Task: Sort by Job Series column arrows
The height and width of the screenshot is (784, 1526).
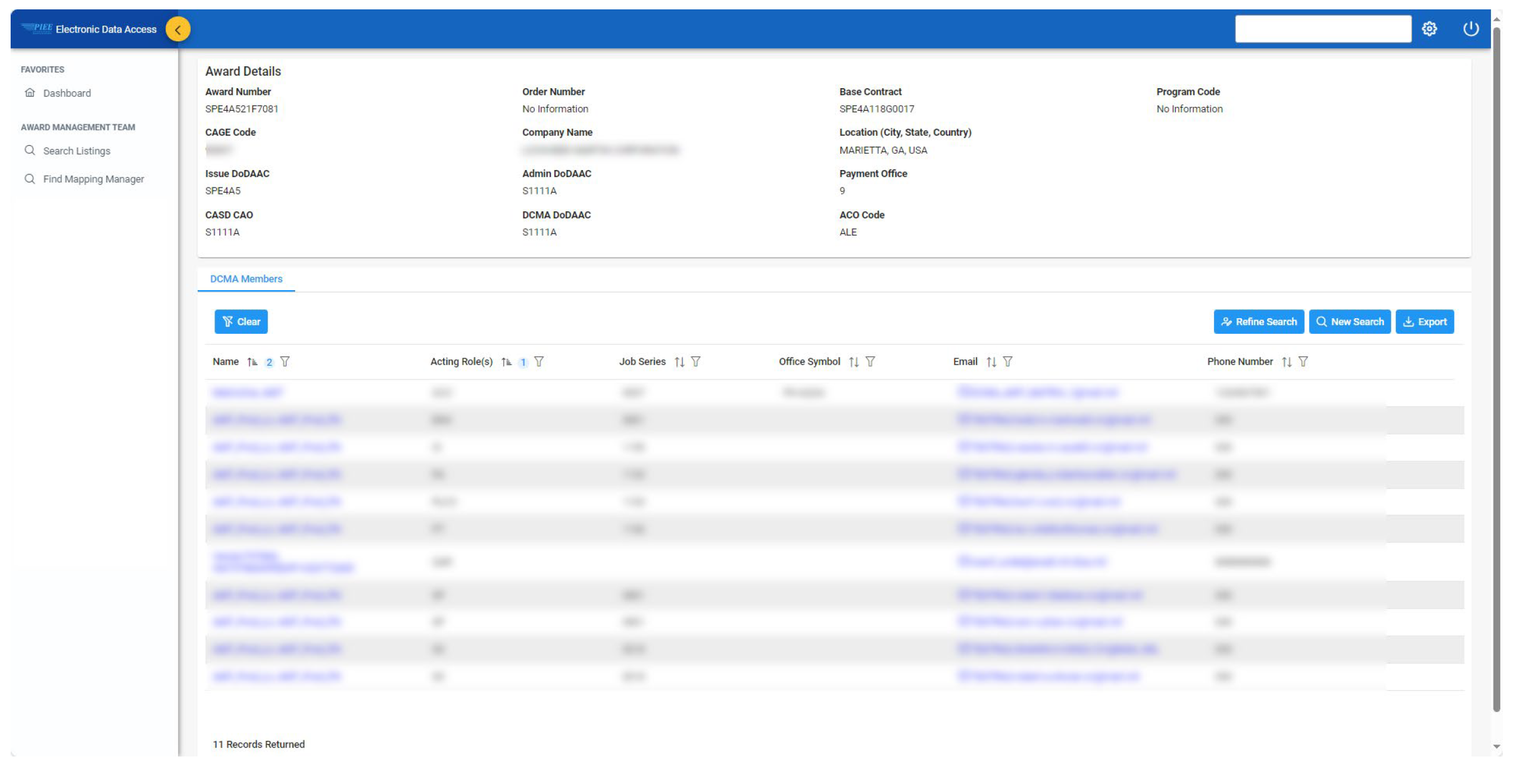Action: click(679, 362)
